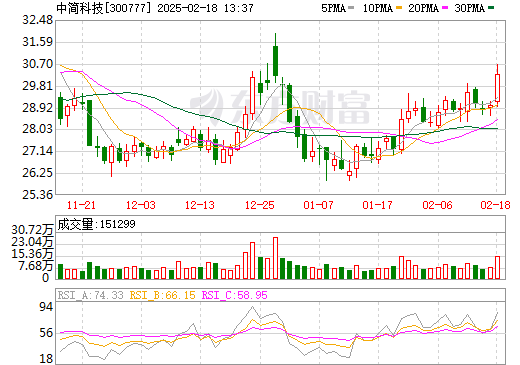Click the 94 RSI axis label
This screenshot has width=520, height=365.
click(x=46, y=307)
